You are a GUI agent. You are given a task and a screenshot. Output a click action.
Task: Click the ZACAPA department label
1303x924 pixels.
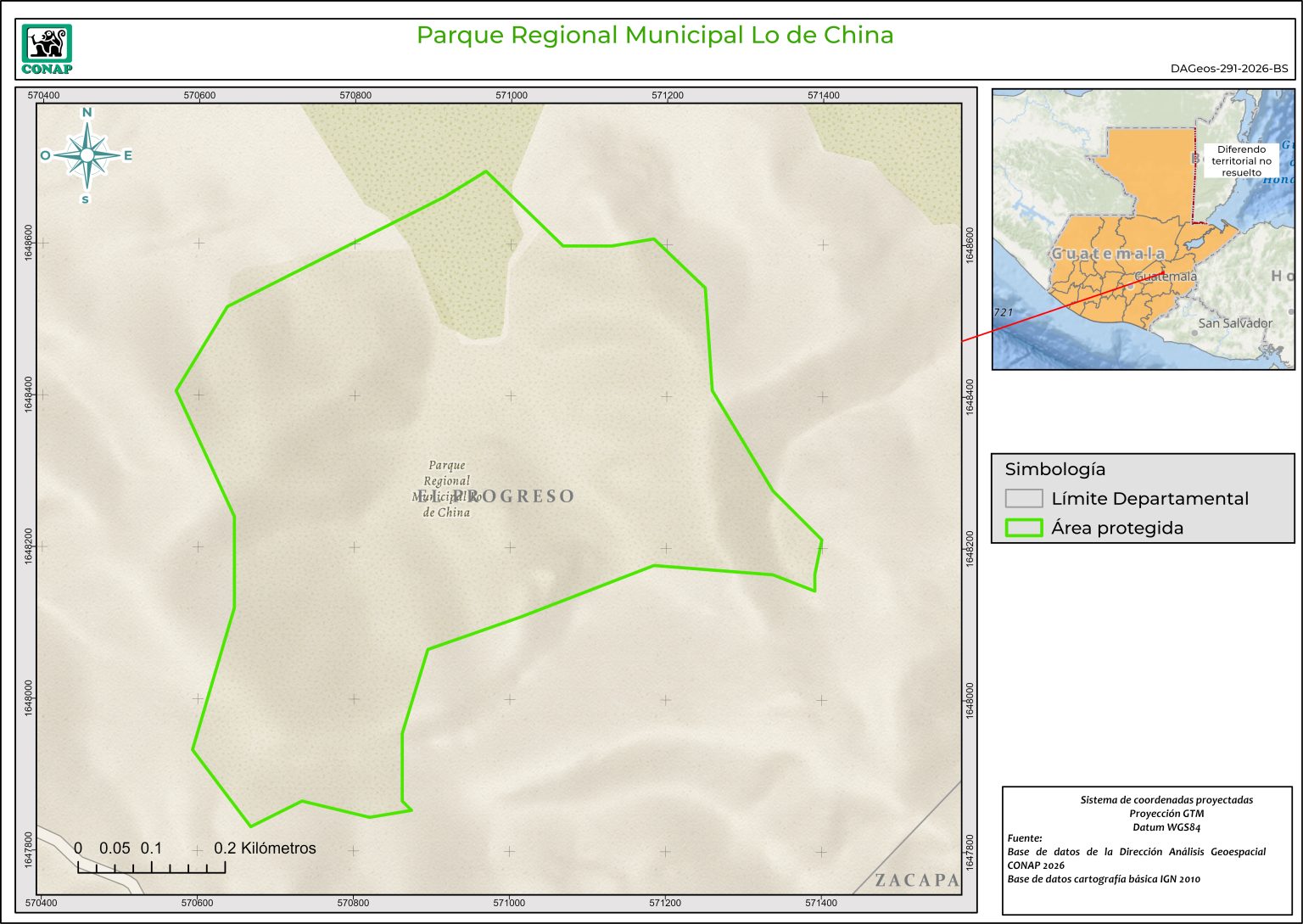click(916, 880)
